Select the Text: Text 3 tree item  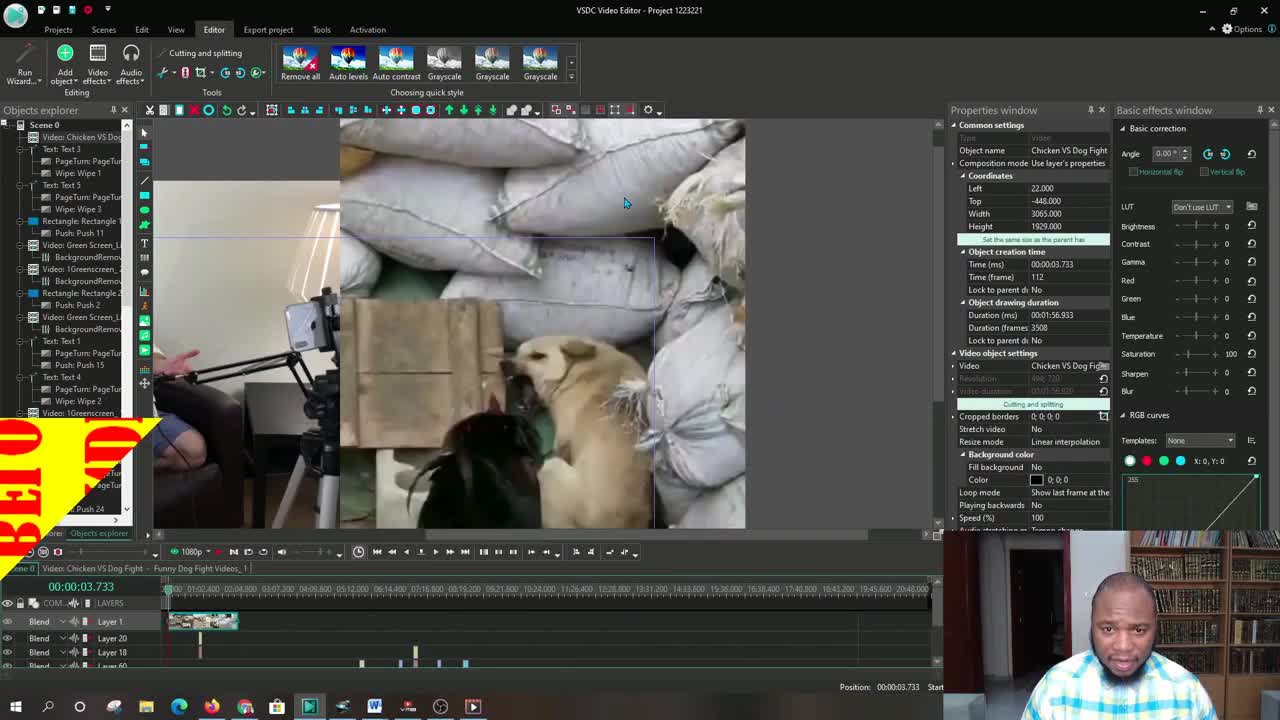click(61, 149)
